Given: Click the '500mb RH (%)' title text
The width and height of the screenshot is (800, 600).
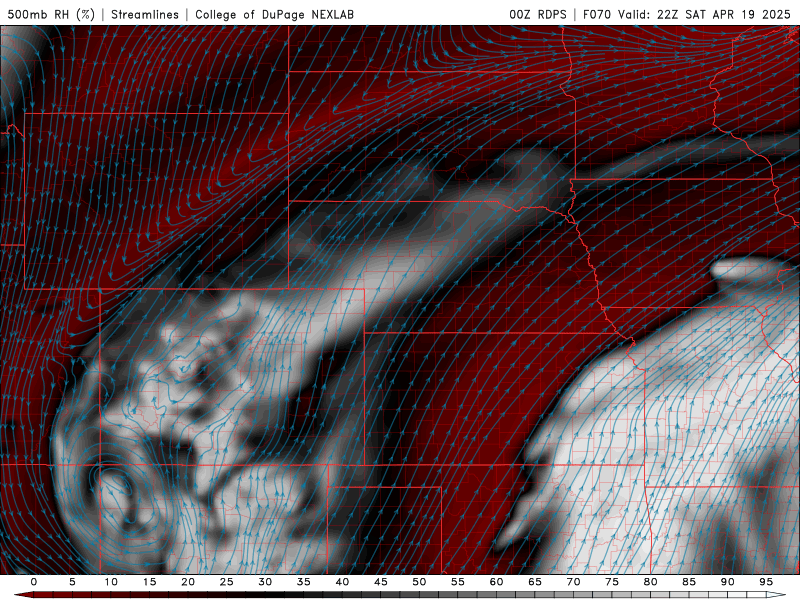Looking at the screenshot, I should click(x=51, y=14).
